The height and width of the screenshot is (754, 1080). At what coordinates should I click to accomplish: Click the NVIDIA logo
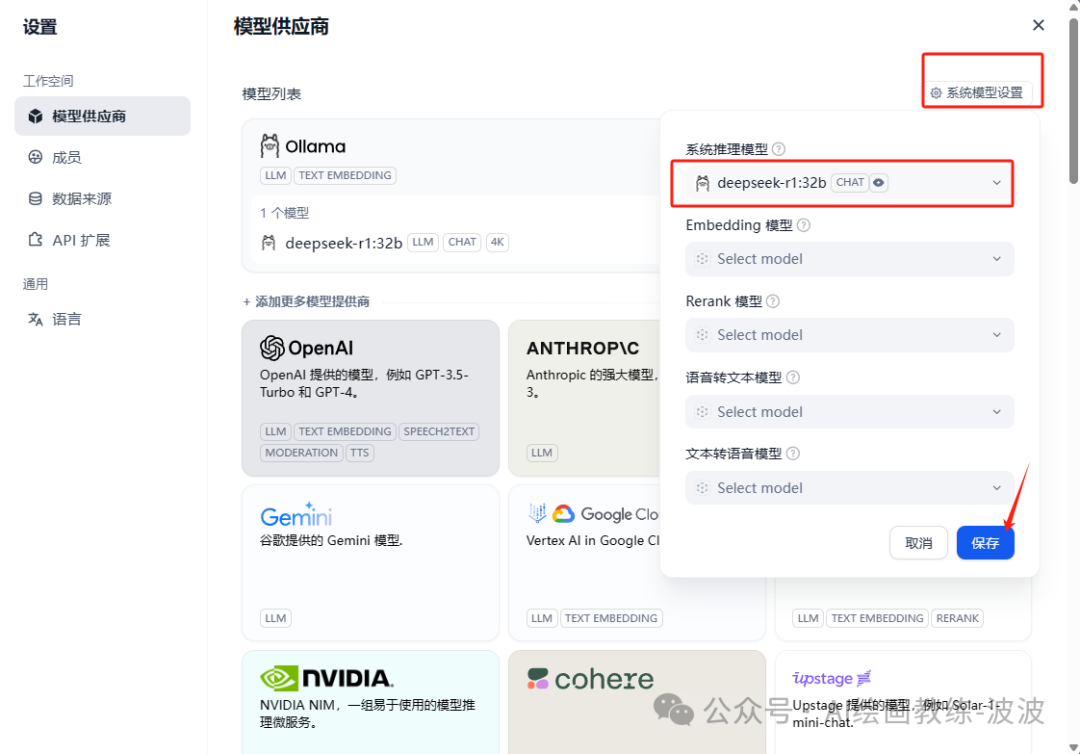(326, 678)
